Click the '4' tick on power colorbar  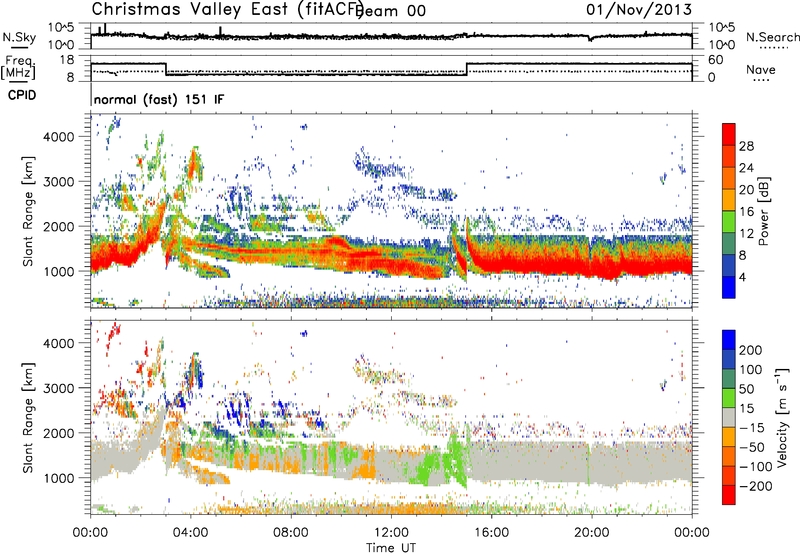tap(742, 277)
